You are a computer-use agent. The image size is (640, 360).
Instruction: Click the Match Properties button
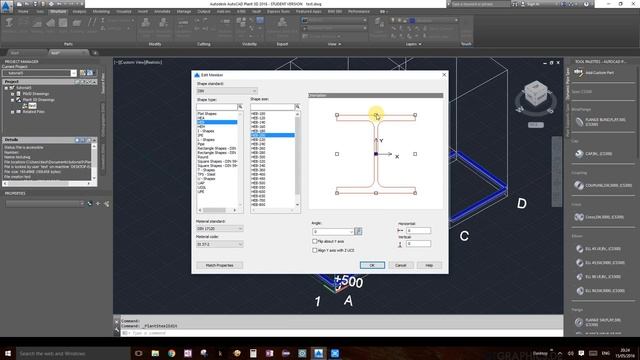click(220, 265)
